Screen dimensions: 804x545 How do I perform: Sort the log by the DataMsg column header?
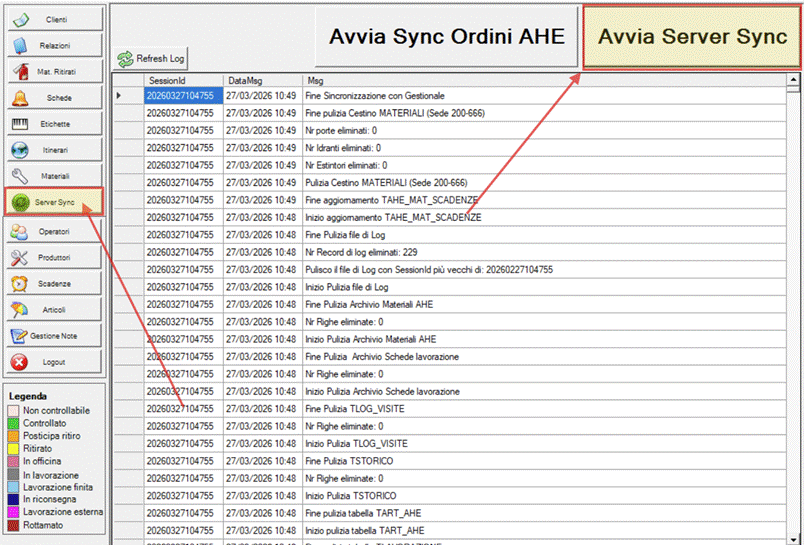click(262, 79)
